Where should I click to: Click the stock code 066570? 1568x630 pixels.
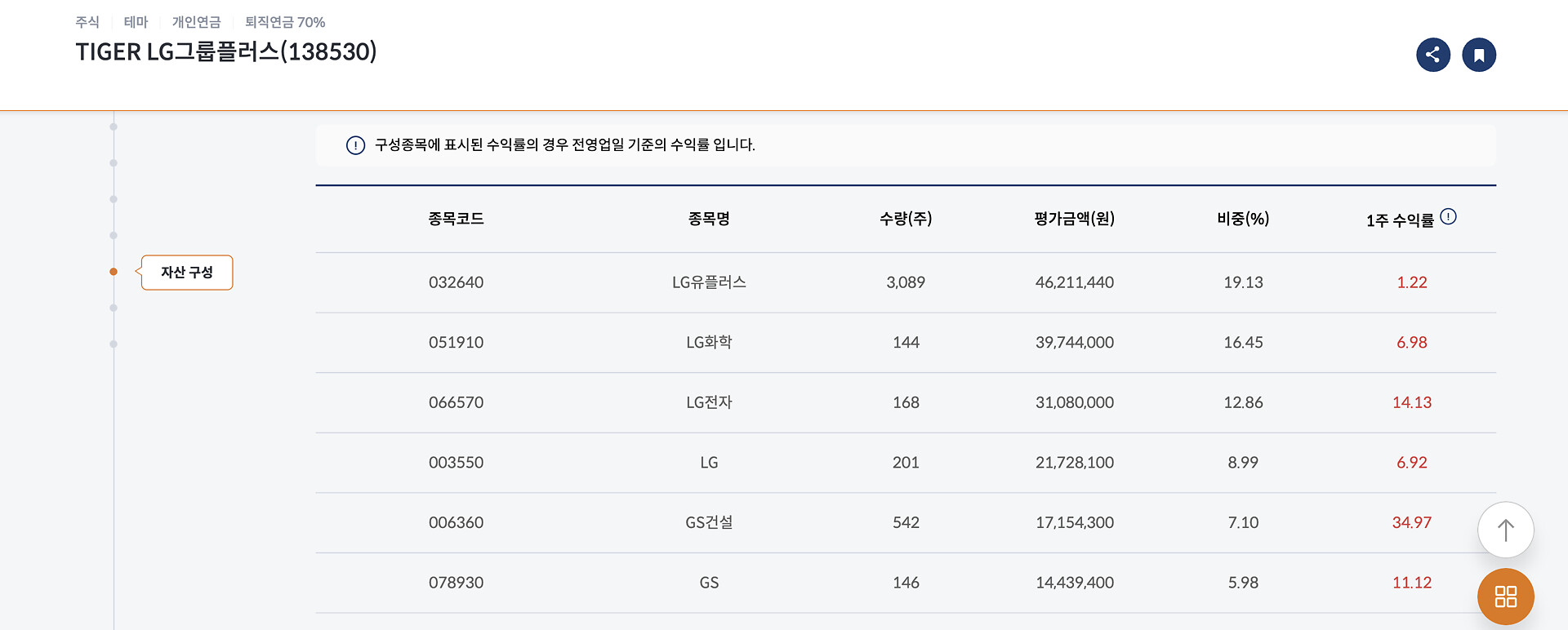[x=456, y=402]
